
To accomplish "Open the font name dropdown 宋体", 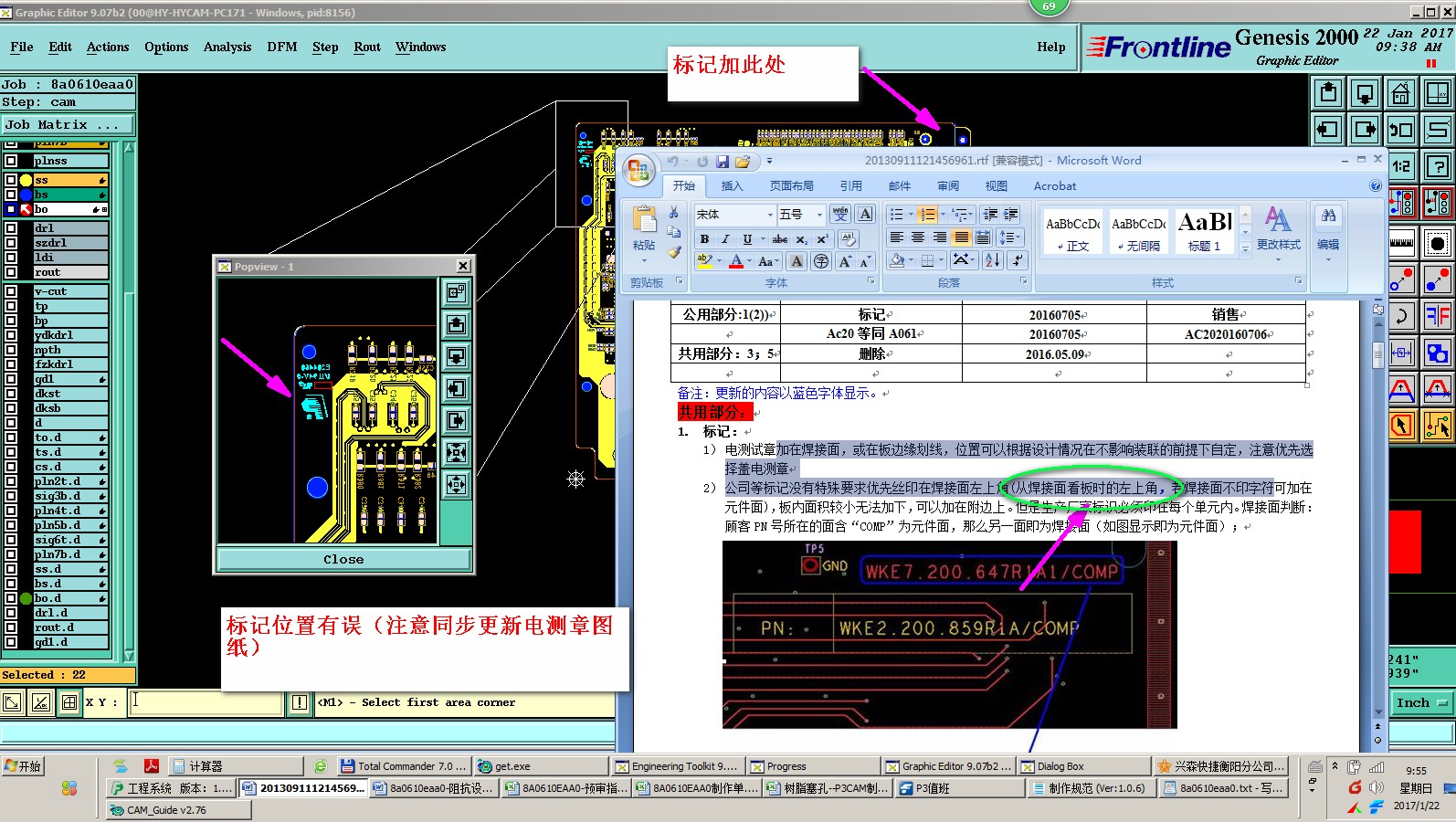I will 770,215.
